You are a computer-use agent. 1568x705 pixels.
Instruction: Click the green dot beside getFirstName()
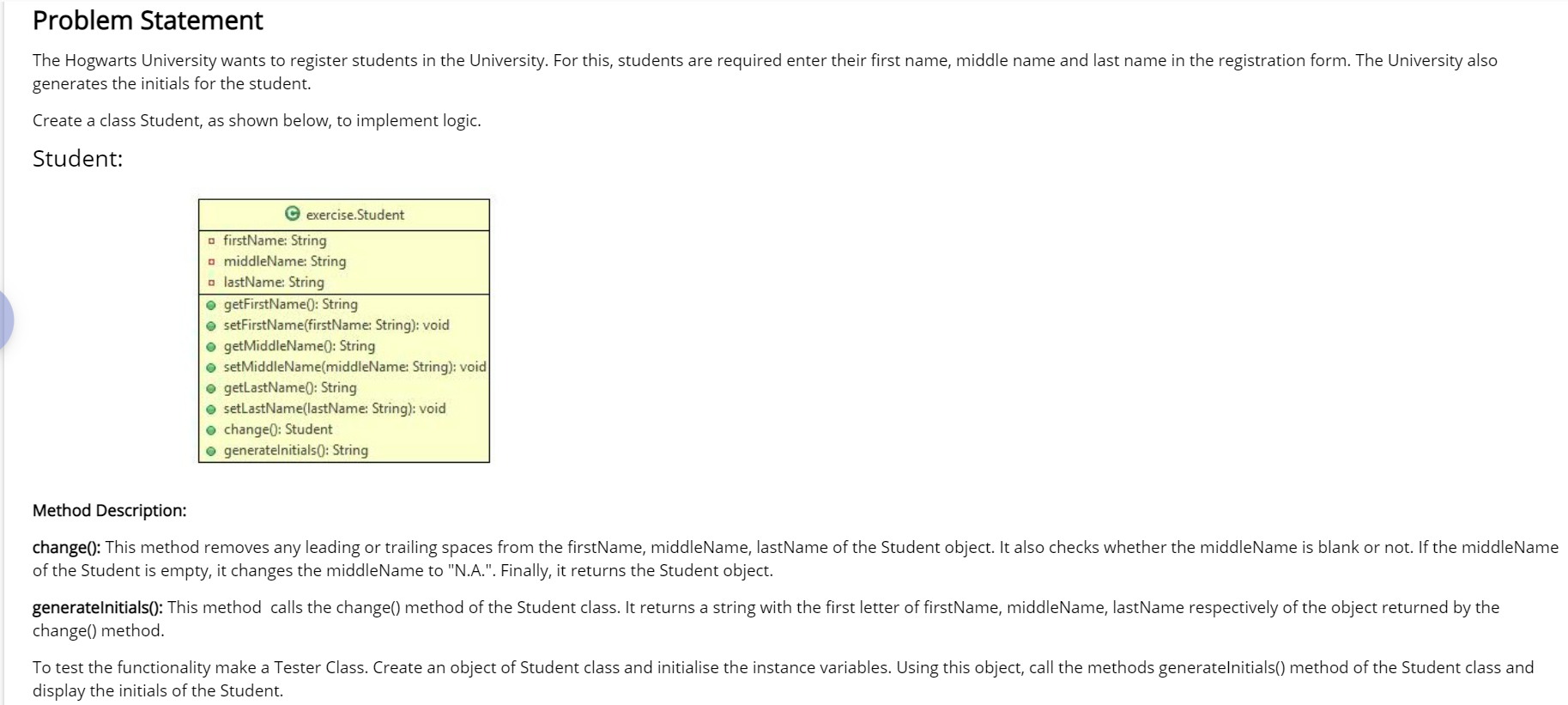click(x=211, y=304)
